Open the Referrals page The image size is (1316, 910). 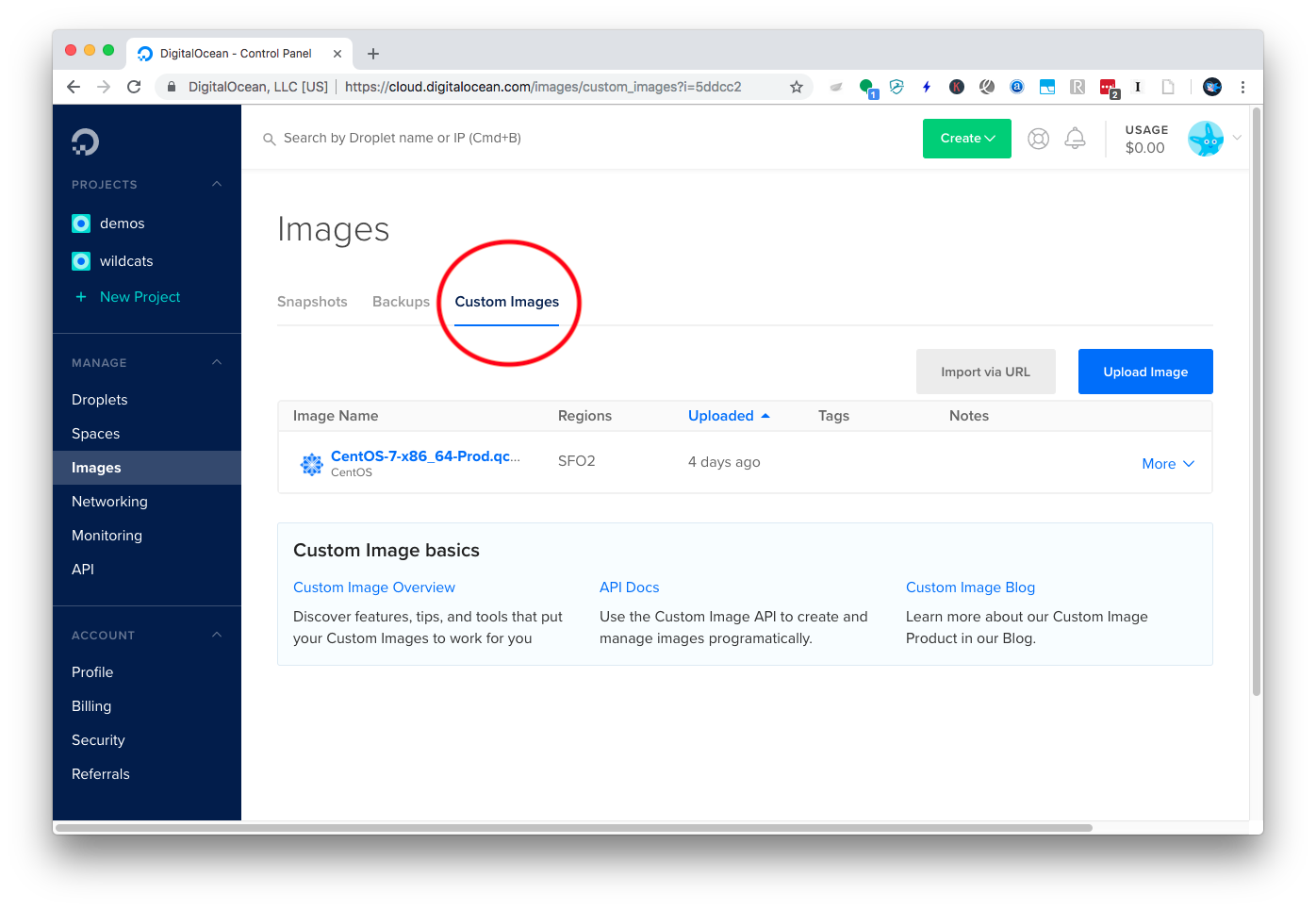point(101,774)
